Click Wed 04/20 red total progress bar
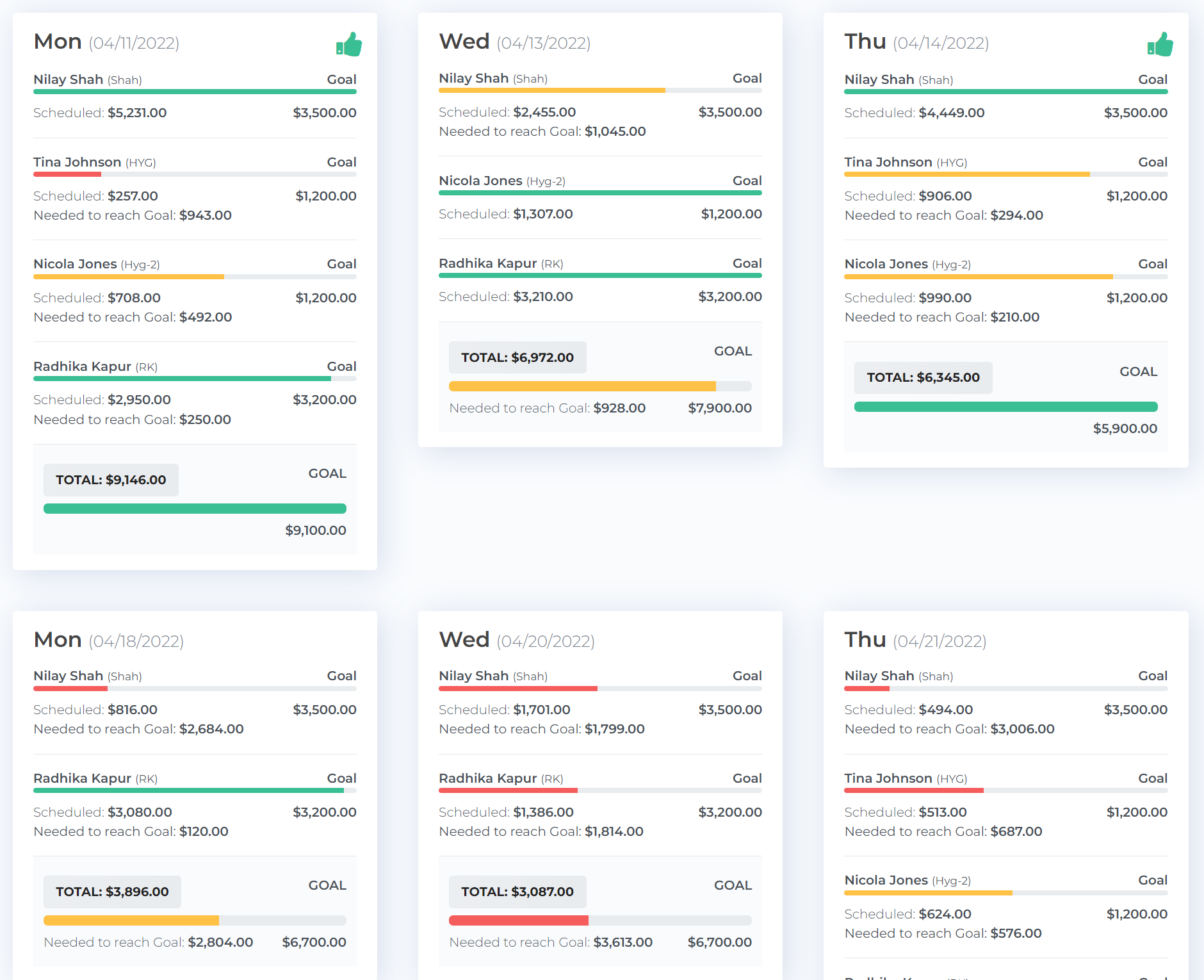The height and width of the screenshot is (980, 1204). [x=600, y=920]
